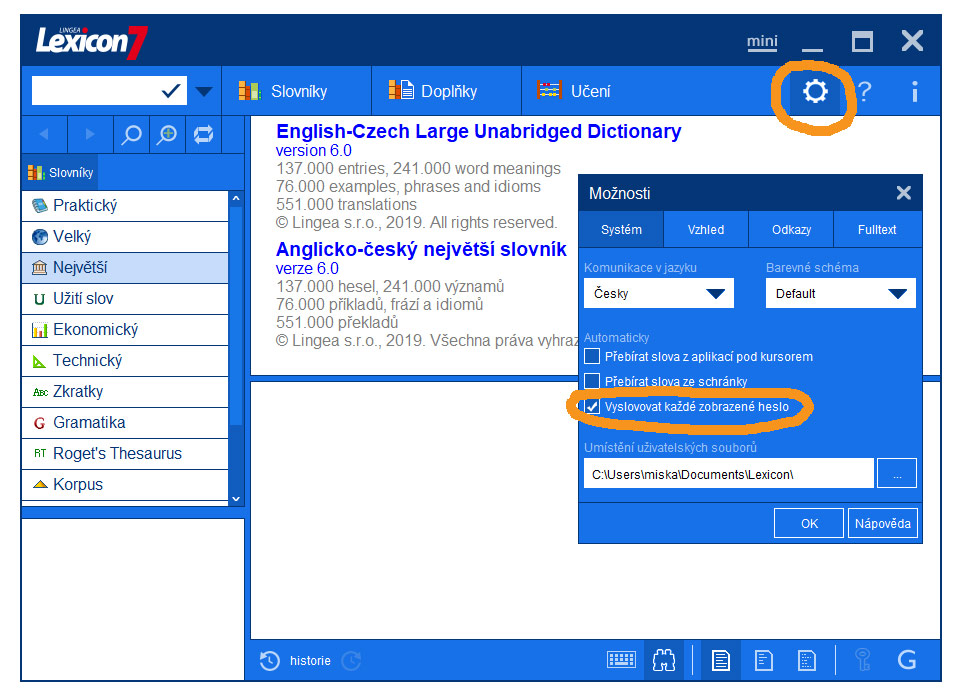959x697 pixels.
Task: Select the Technický dictionary
Action: [125, 361]
